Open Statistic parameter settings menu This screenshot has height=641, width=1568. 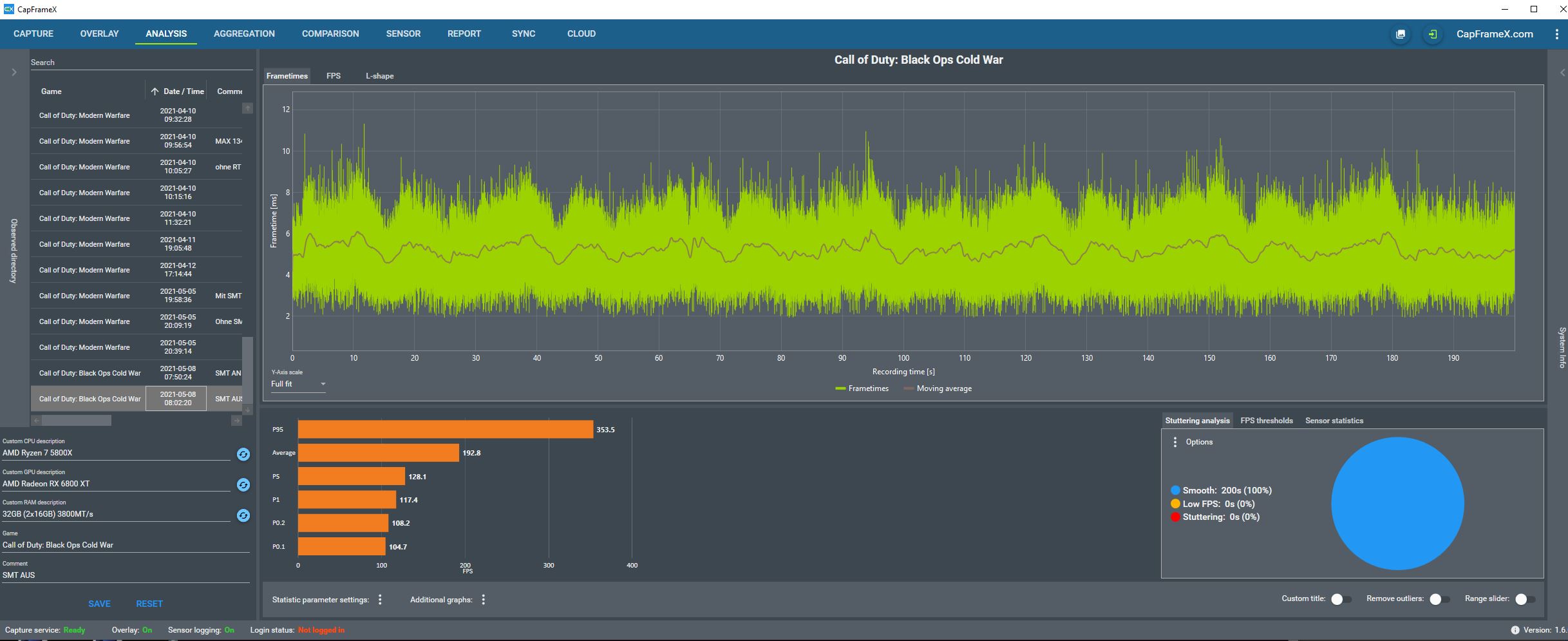click(x=380, y=600)
